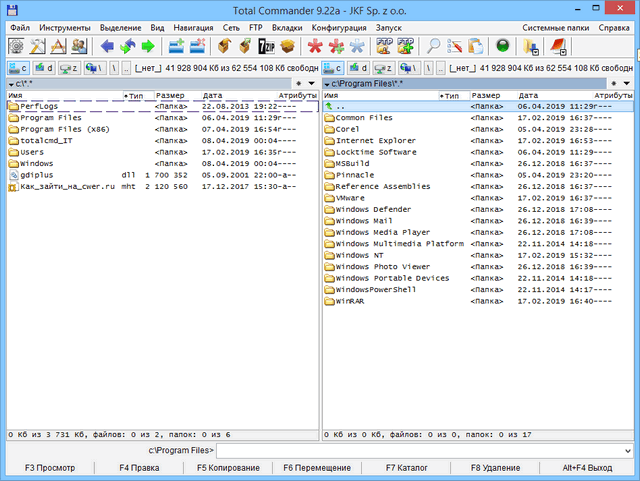
Task: Click the blue back arrow toolbar icon
Action: point(108,46)
